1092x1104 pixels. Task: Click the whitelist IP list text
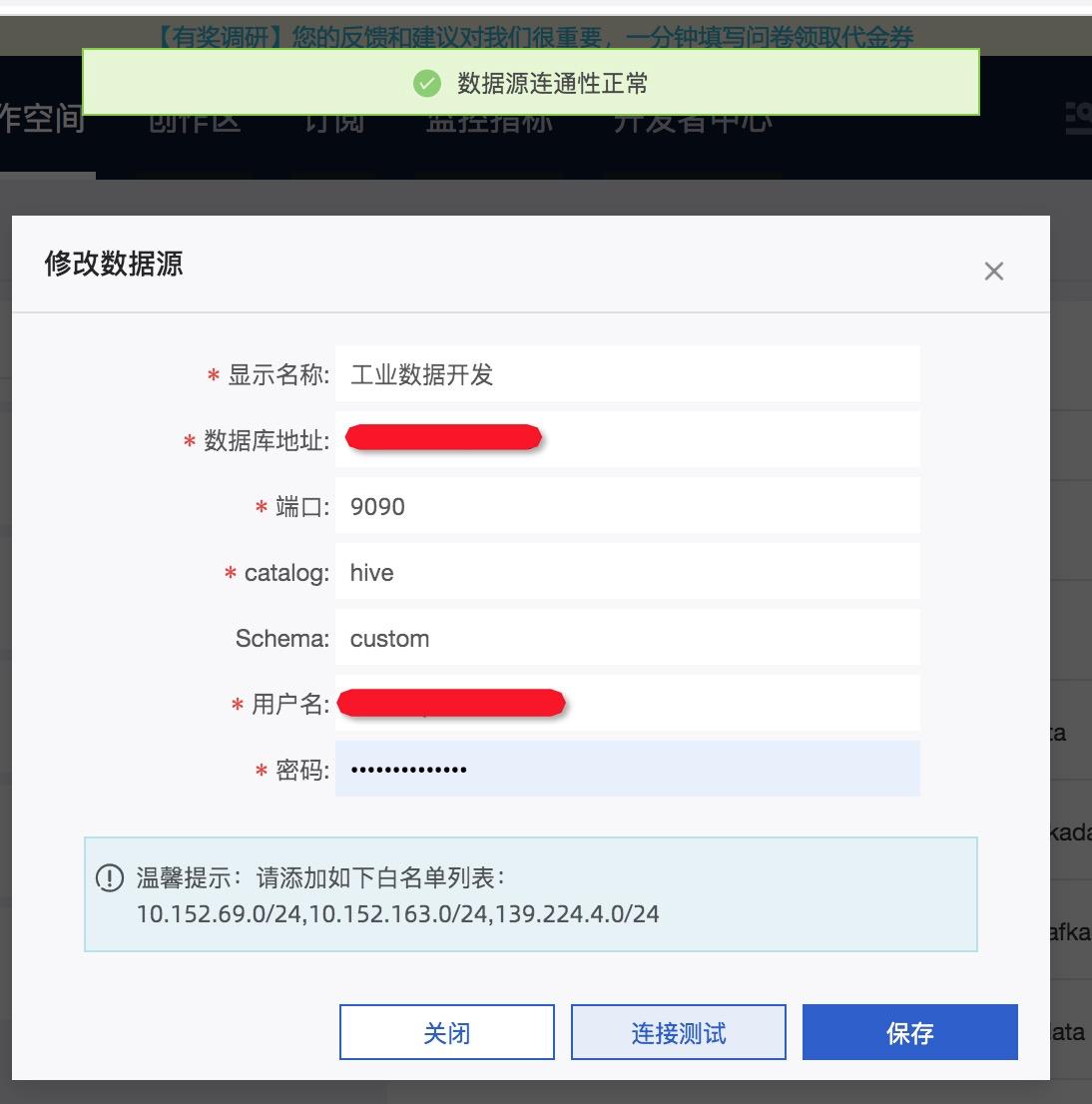pos(398,914)
